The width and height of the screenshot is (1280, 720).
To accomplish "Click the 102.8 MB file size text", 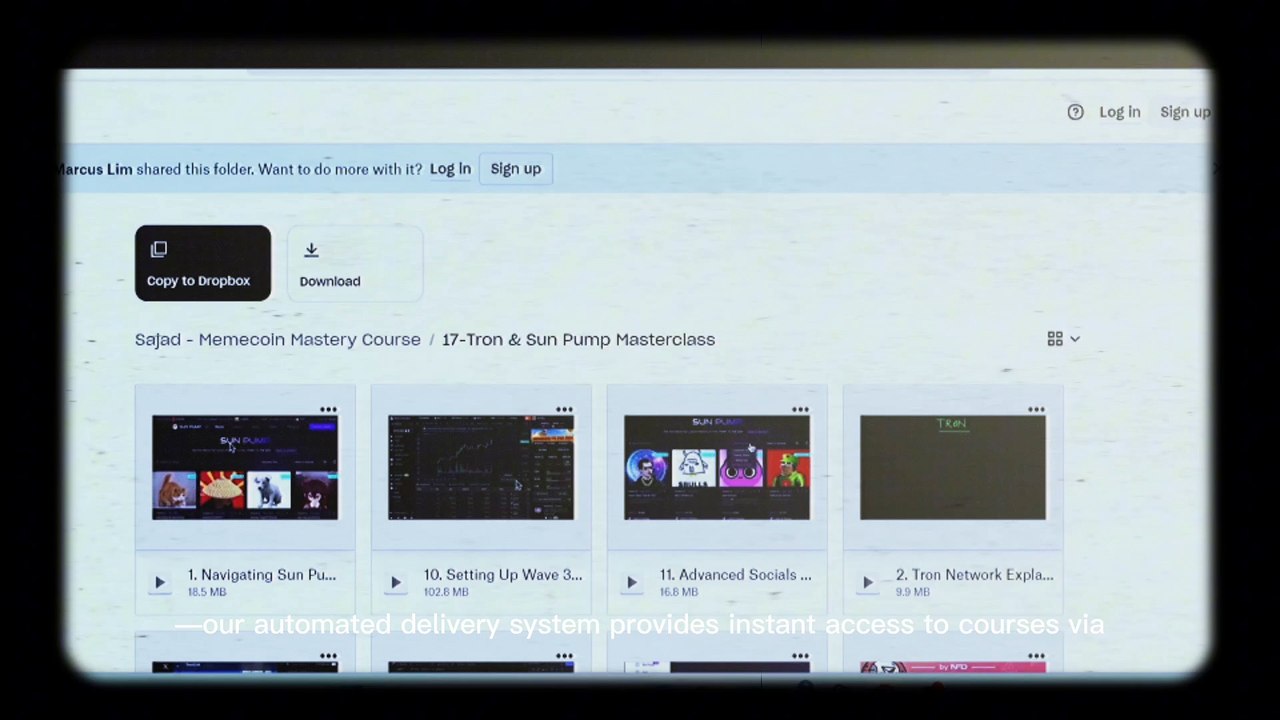I will click(x=446, y=592).
